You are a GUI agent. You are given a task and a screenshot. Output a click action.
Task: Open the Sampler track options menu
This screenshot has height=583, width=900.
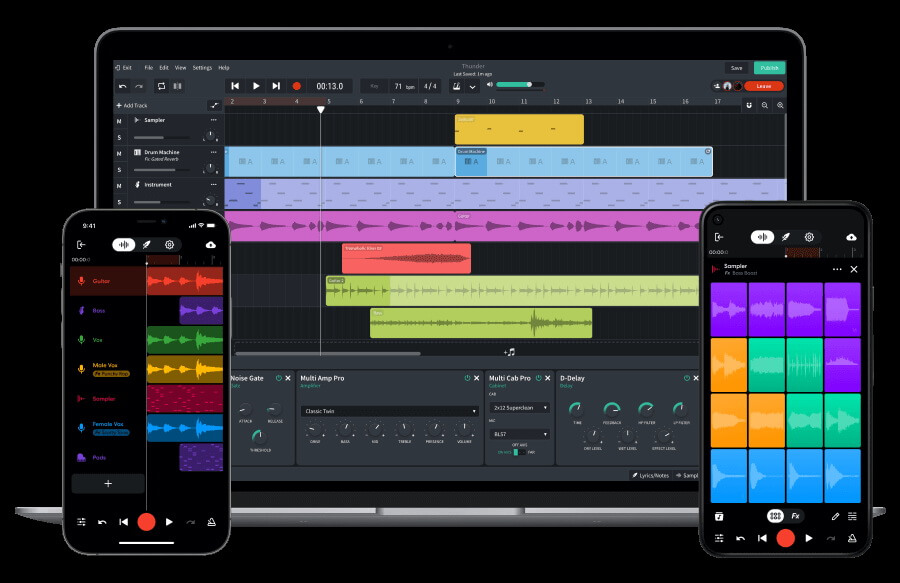point(214,120)
